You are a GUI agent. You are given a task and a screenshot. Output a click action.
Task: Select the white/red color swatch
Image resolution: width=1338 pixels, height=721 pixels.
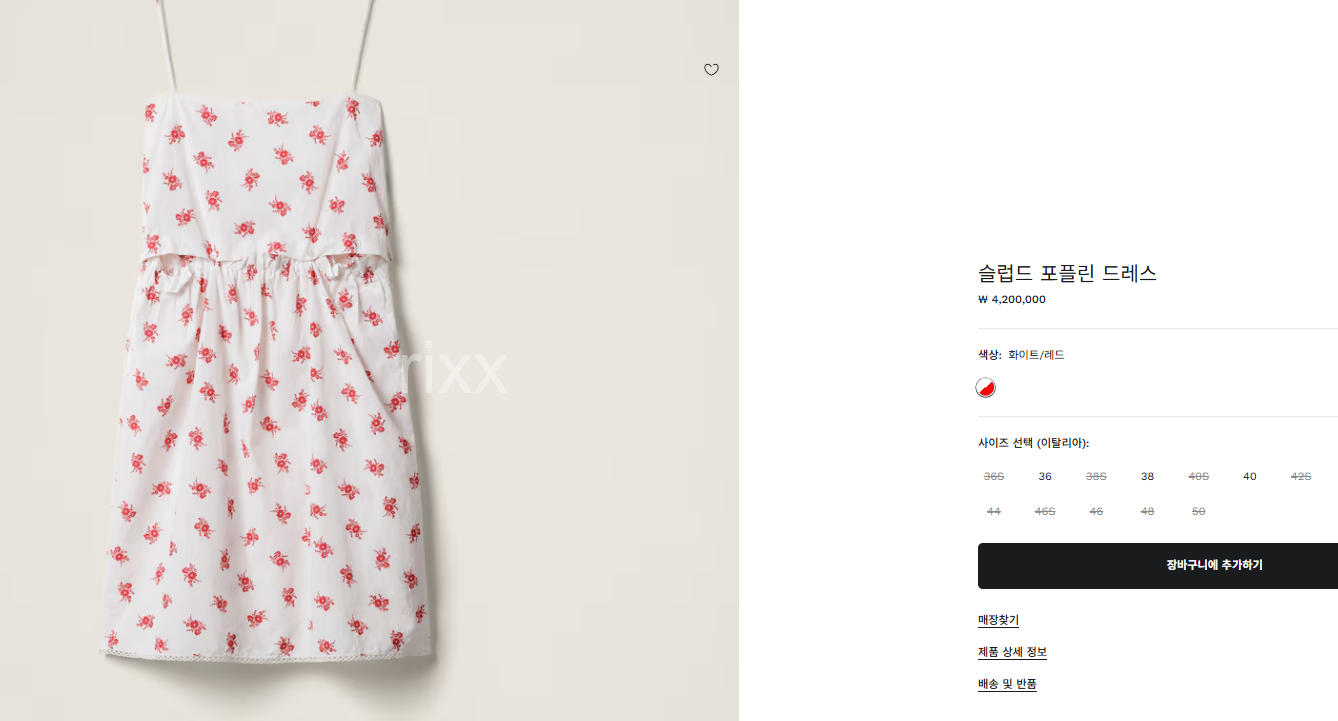(986, 388)
